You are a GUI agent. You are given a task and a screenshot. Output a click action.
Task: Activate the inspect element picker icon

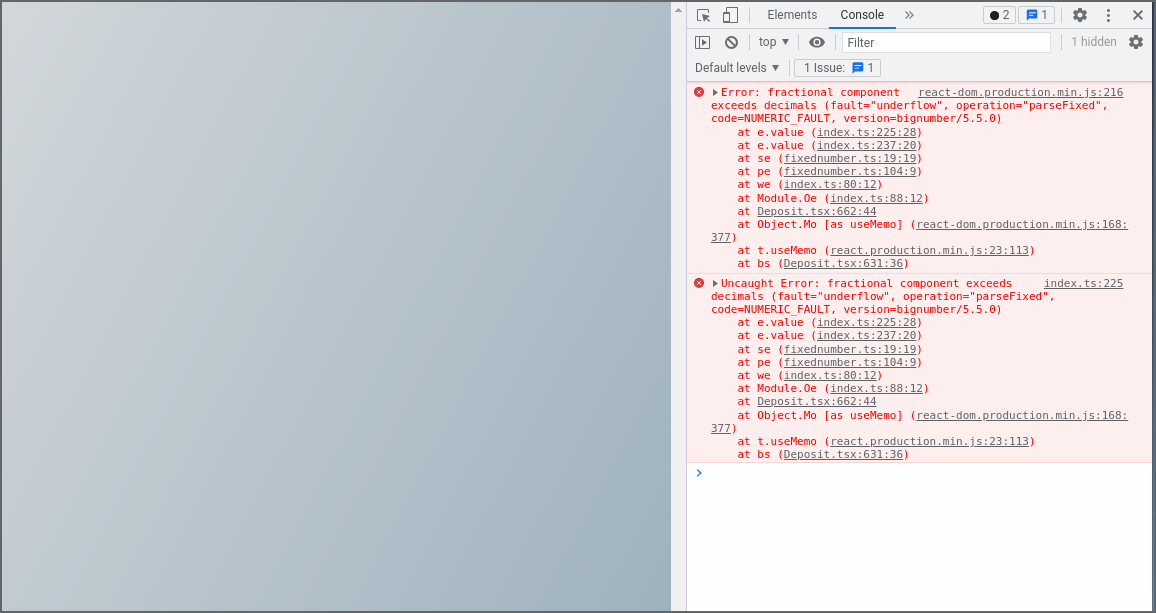[703, 15]
